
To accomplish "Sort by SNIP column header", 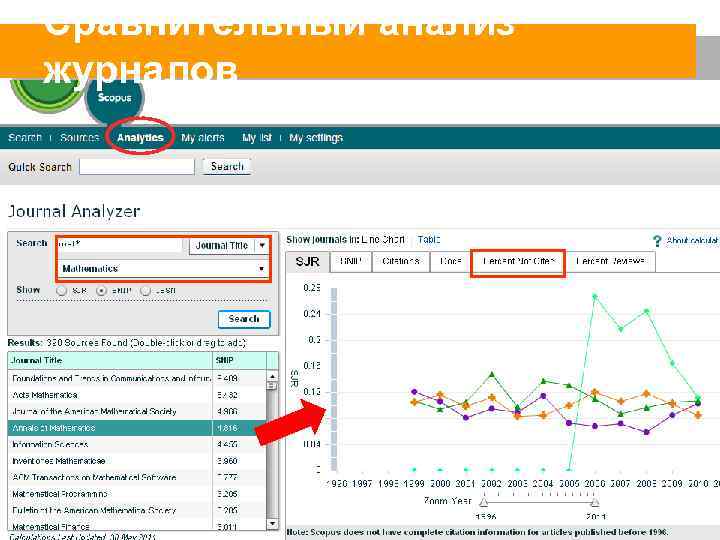I will [x=239, y=360].
